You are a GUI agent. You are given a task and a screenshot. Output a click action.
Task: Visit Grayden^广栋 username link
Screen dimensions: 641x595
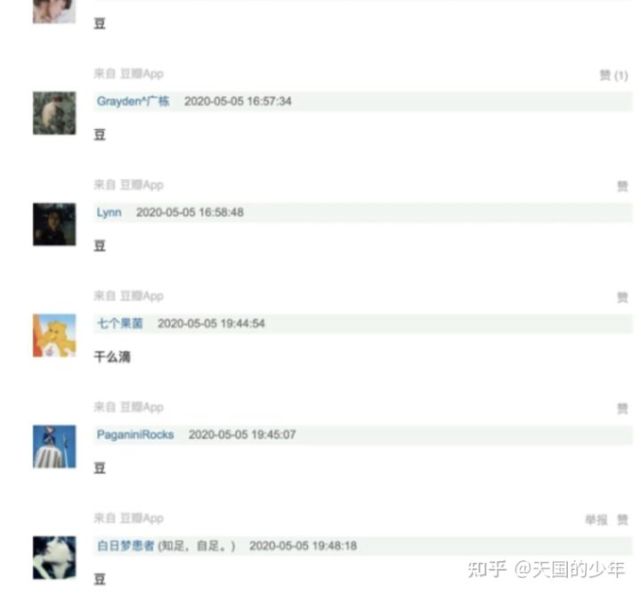coord(133,101)
